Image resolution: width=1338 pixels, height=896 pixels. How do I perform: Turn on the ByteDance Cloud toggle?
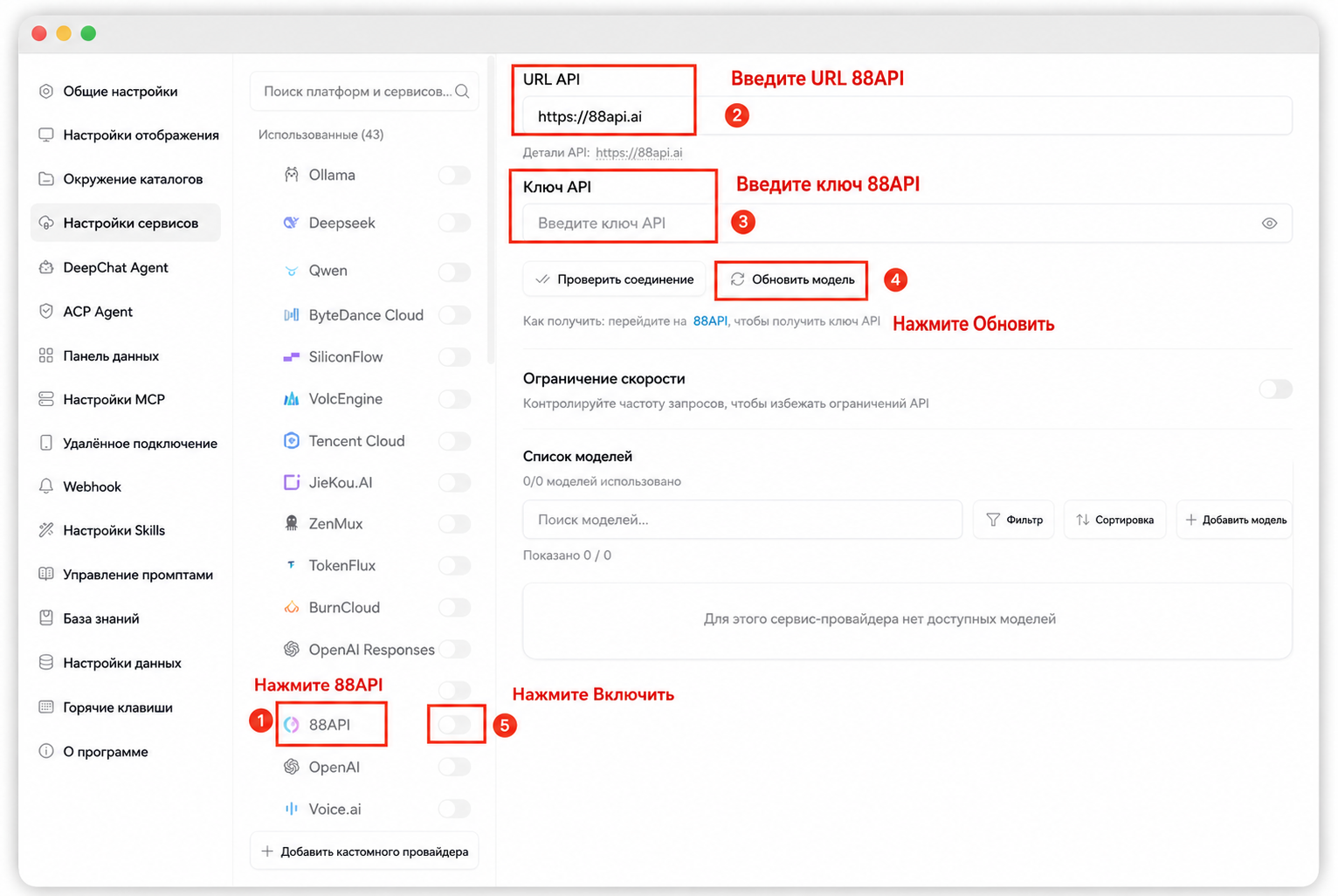point(454,314)
